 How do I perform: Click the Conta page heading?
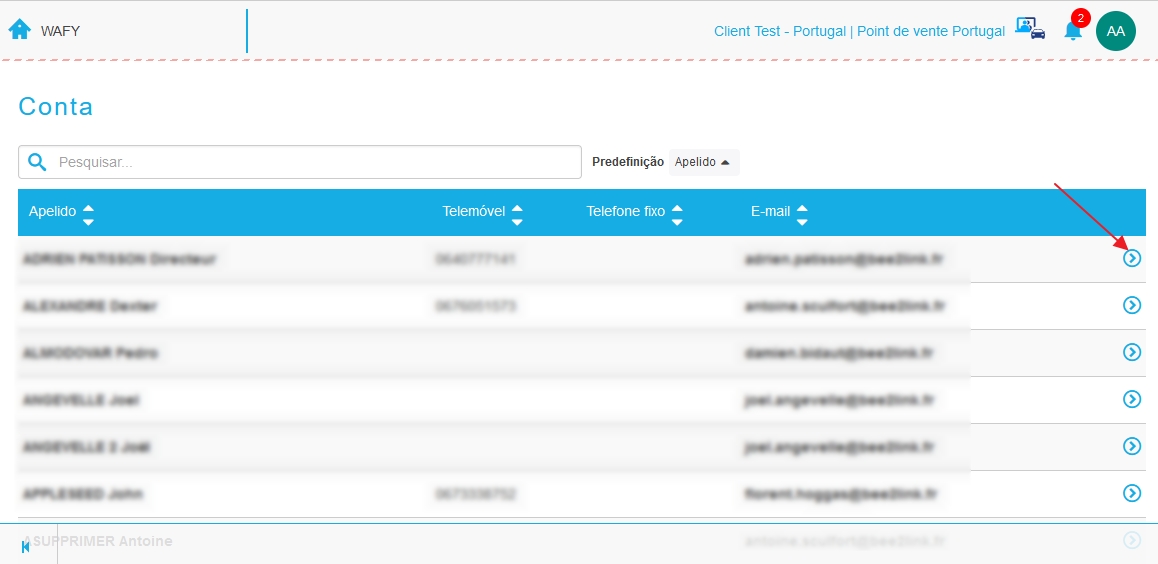coord(56,107)
